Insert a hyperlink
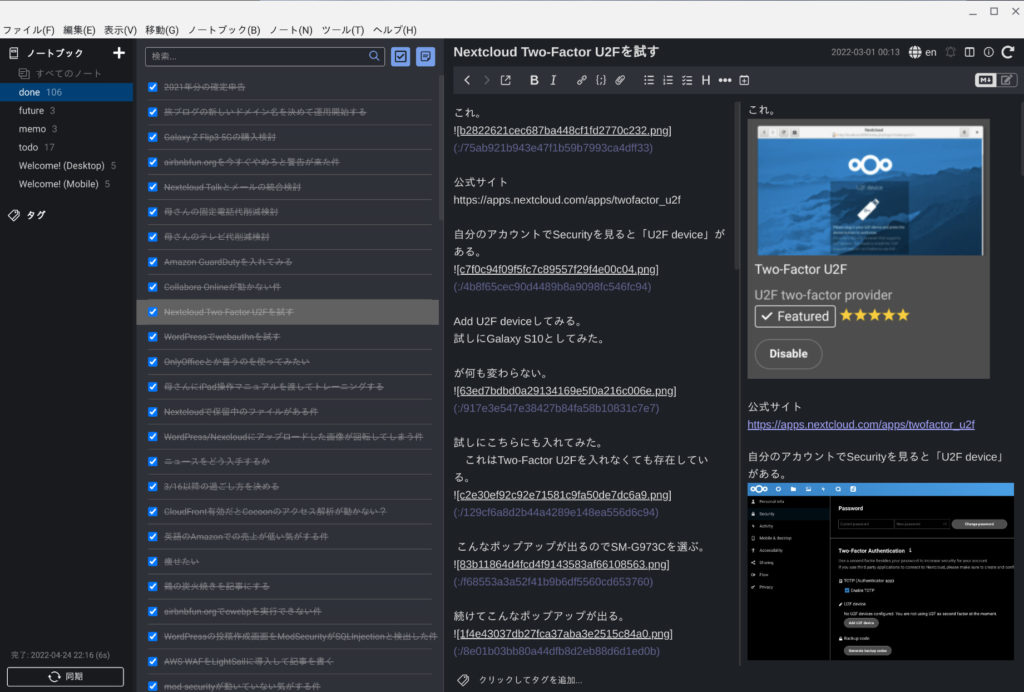 pyautogui.click(x=581, y=80)
